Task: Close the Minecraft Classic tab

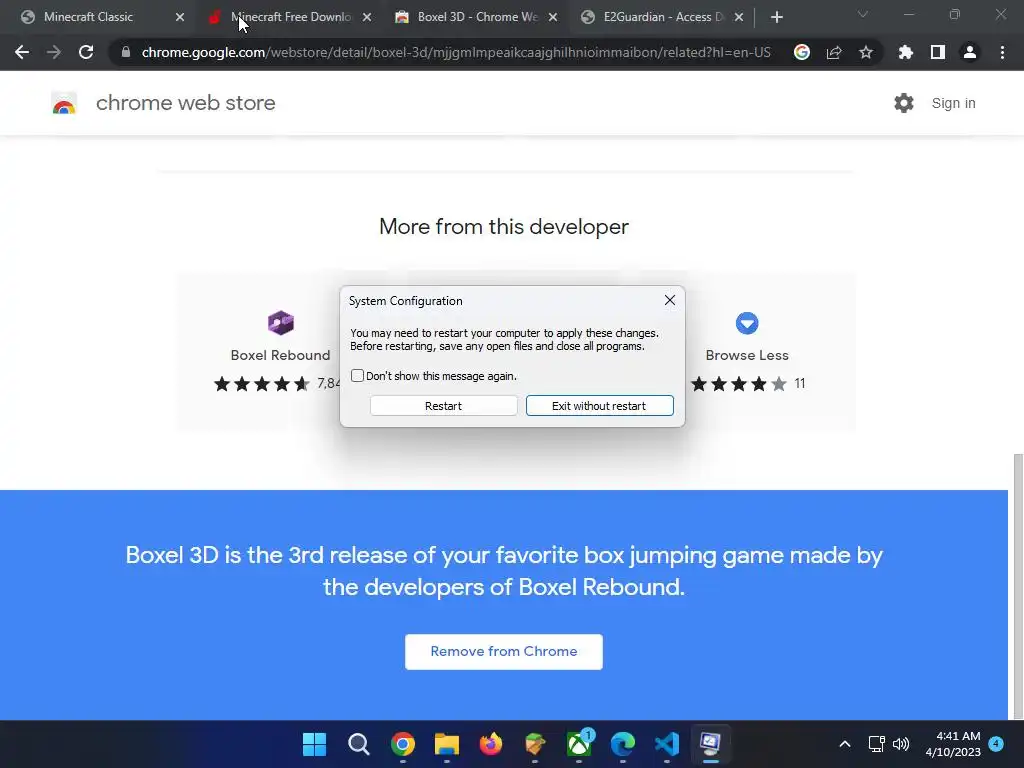Action: (180, 17)
